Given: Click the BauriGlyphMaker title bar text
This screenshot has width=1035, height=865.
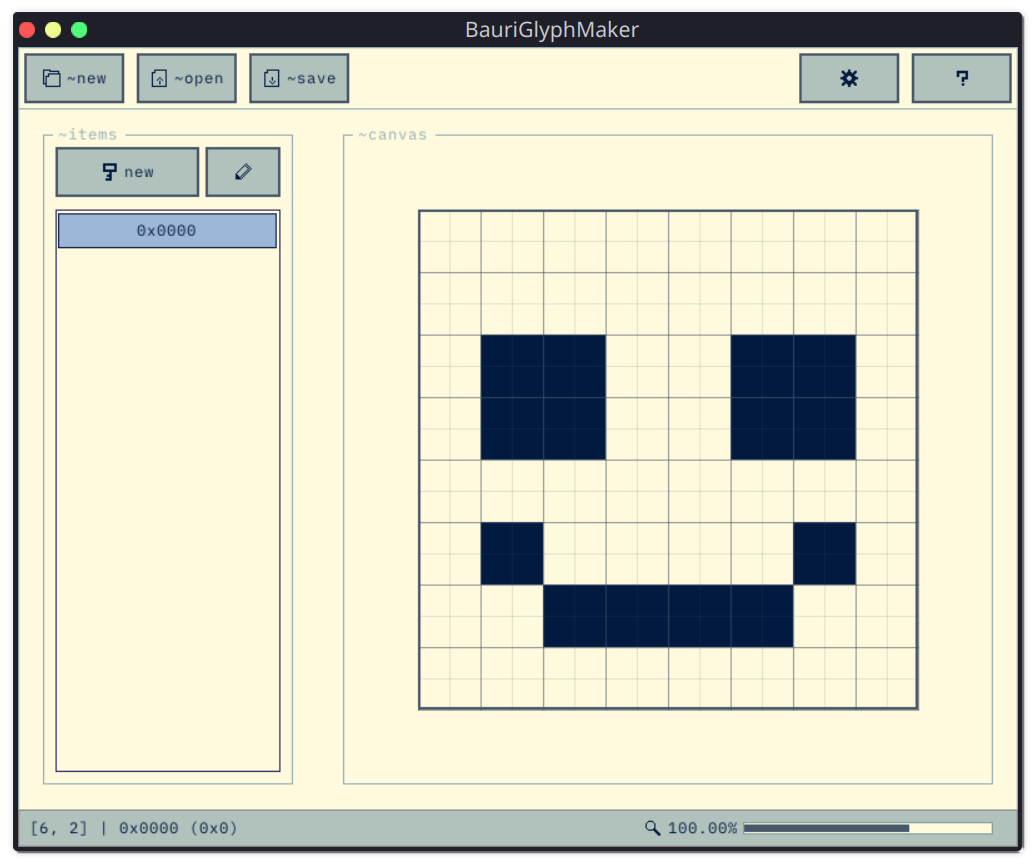Looking at the screenshot, I should tap(551, 29).
